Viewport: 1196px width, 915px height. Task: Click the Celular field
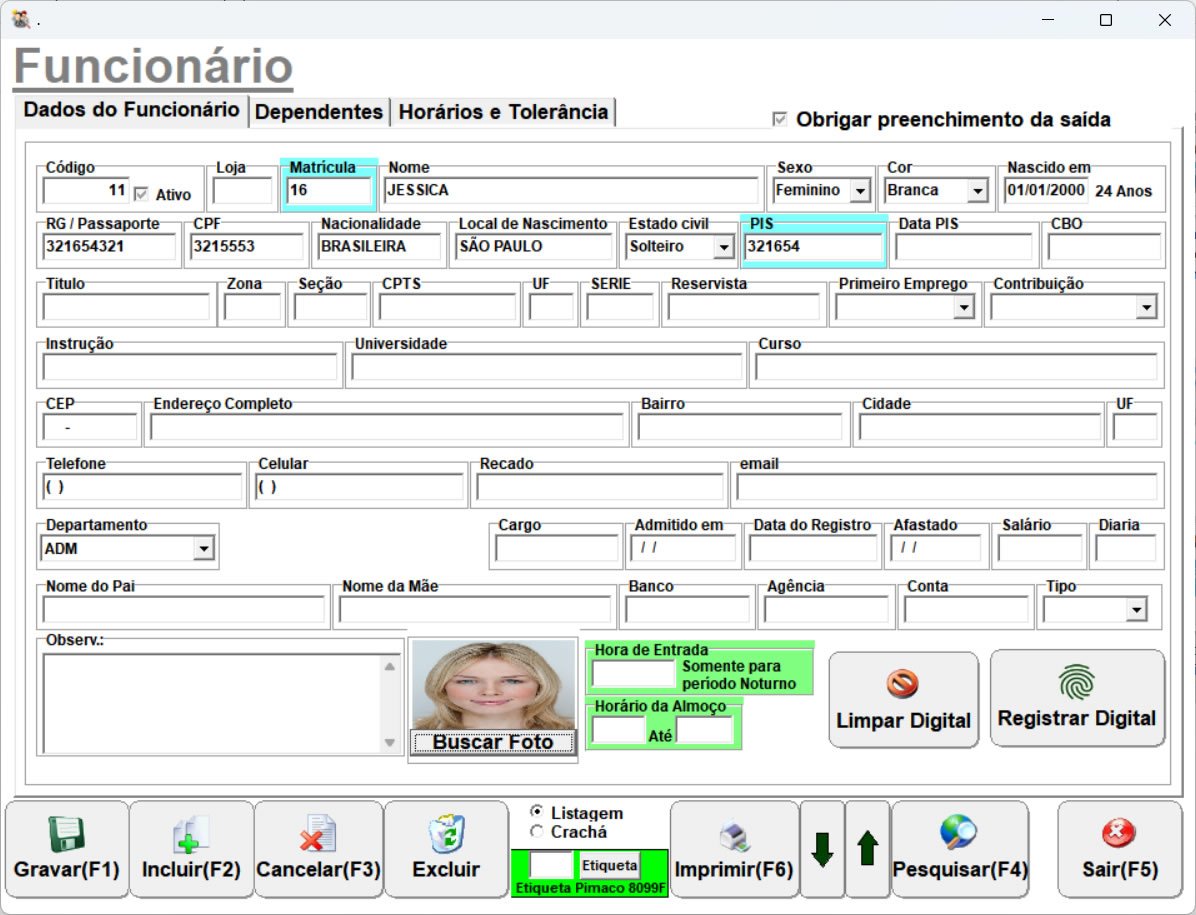[x=359, y=487]
